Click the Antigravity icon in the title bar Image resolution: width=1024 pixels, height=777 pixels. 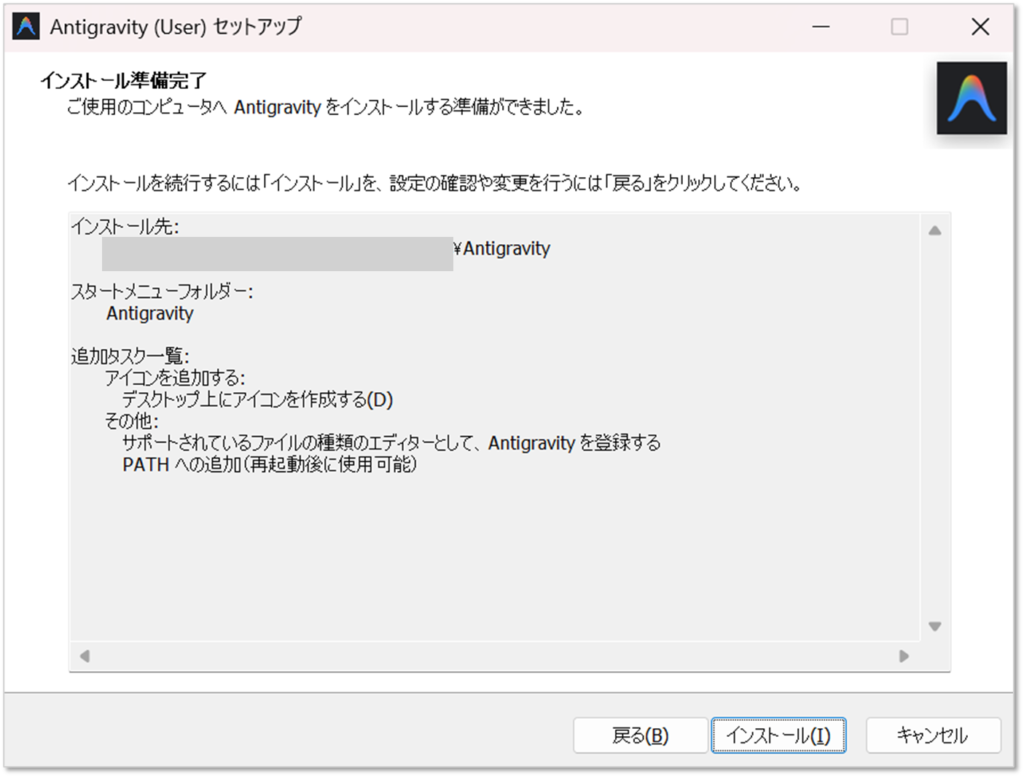pos(26,27)
